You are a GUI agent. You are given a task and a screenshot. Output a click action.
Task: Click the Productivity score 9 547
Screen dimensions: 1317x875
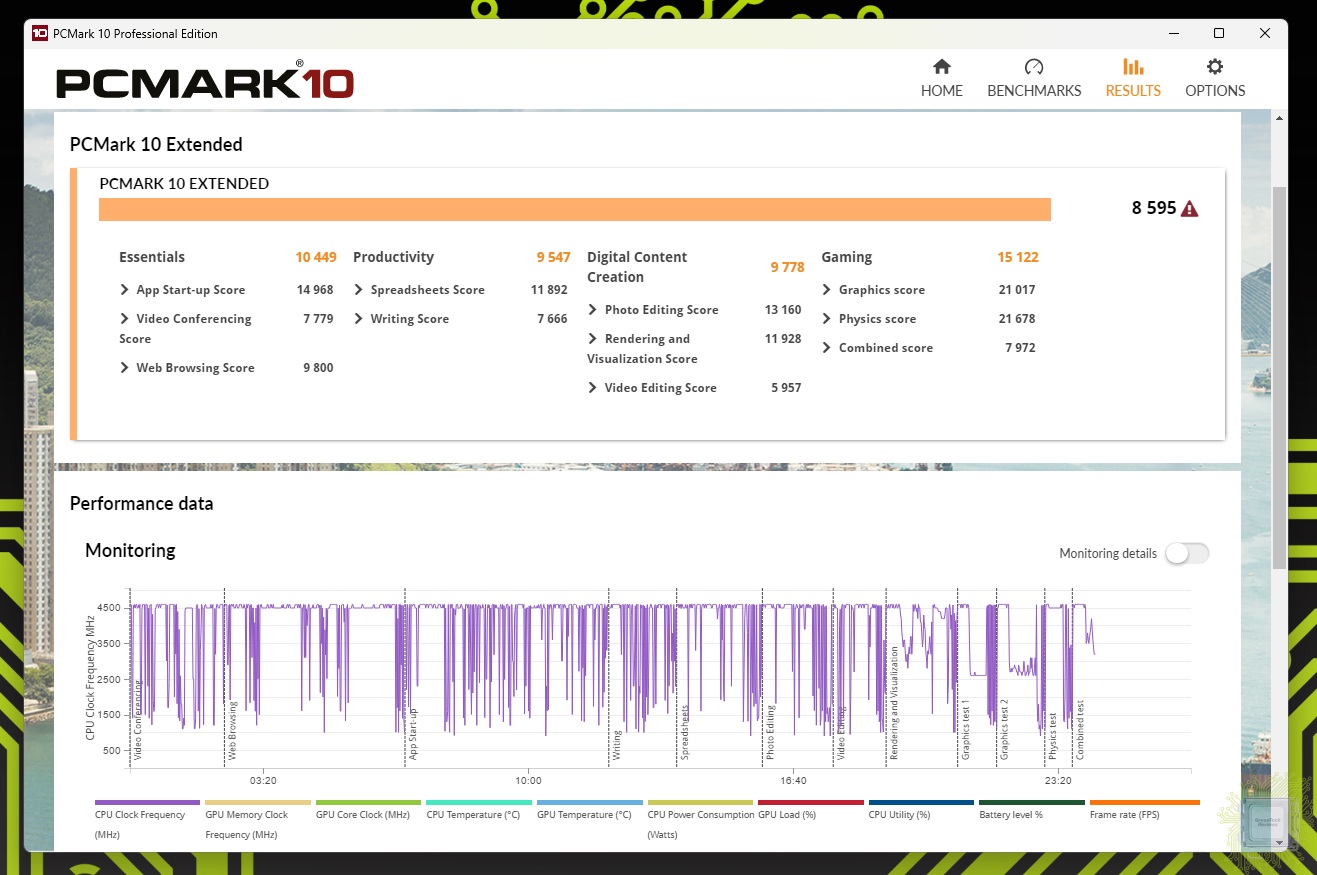point(553,257)
